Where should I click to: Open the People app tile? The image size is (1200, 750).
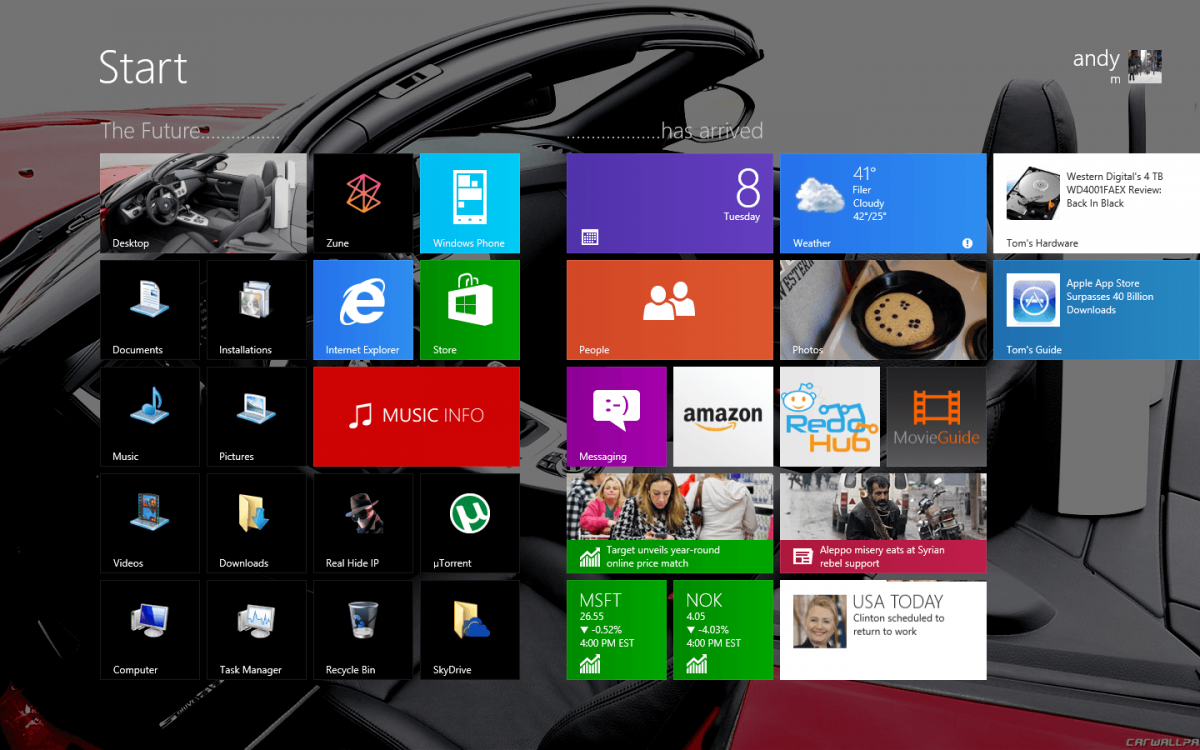point(669,310)
